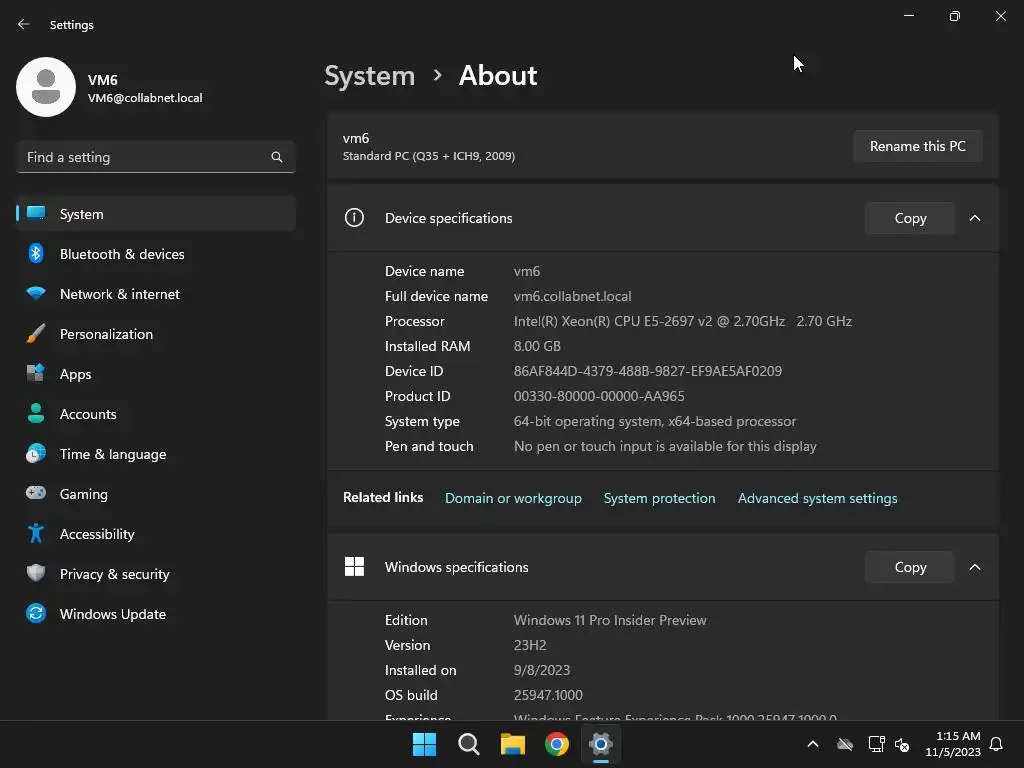1024x768 pixels.
Task: Open System protection link
Action: coord(659,498)
